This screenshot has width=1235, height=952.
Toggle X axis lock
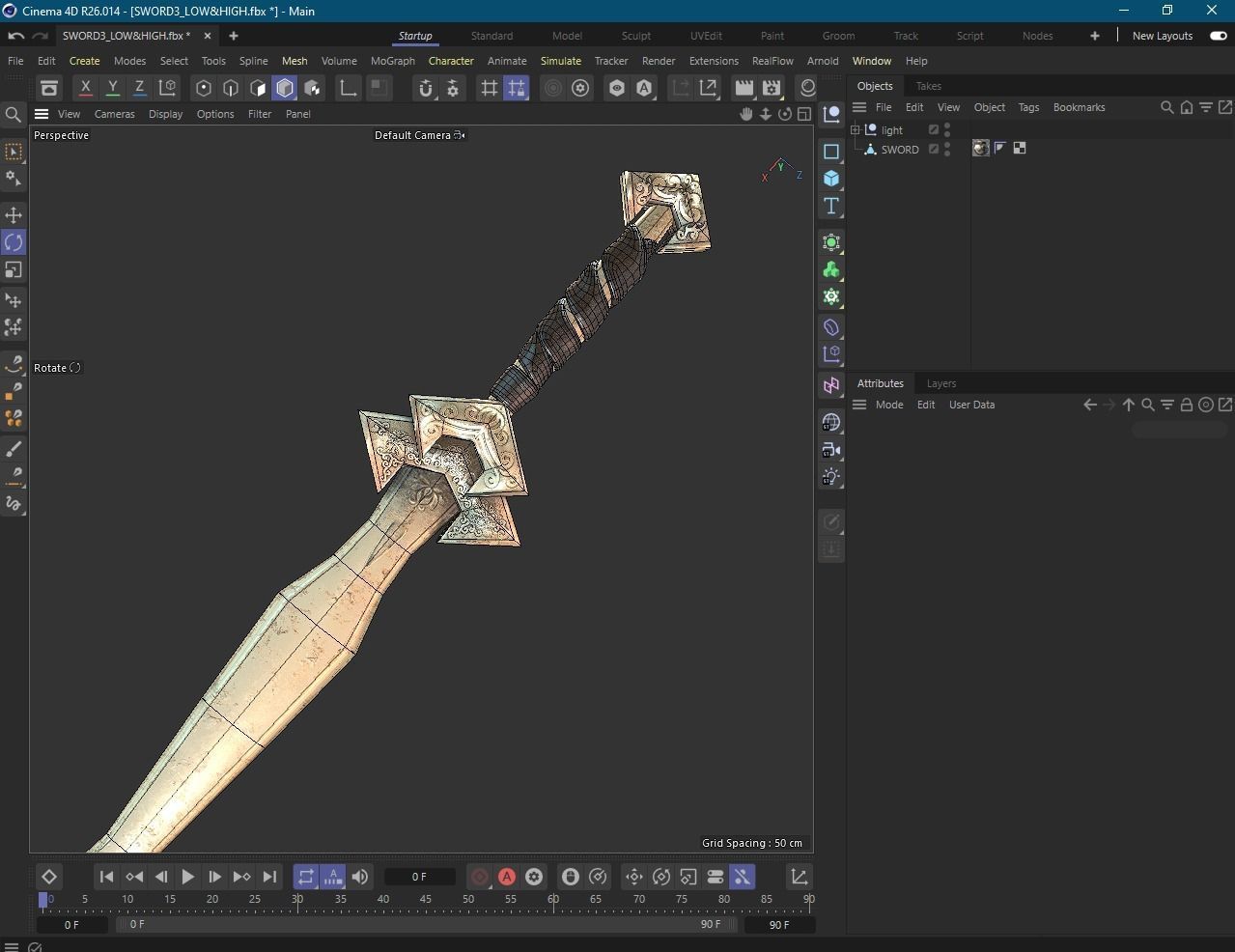click(85, 88)
